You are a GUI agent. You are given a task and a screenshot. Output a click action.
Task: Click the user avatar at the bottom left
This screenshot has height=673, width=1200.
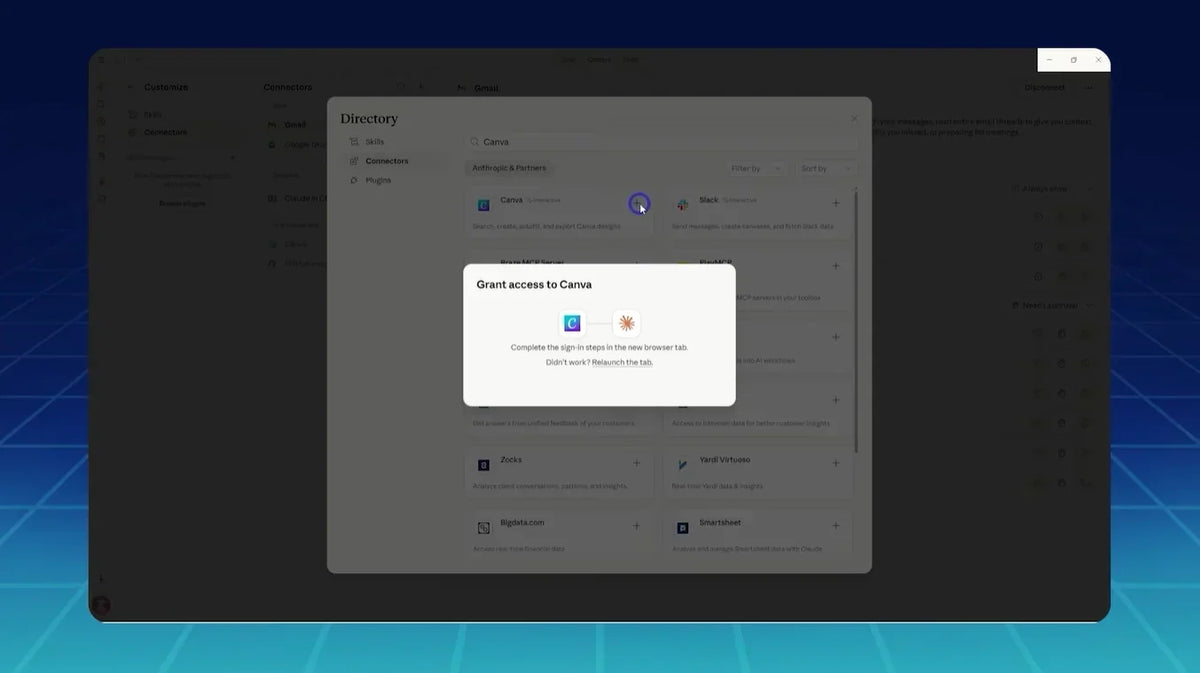coord(100,605)
